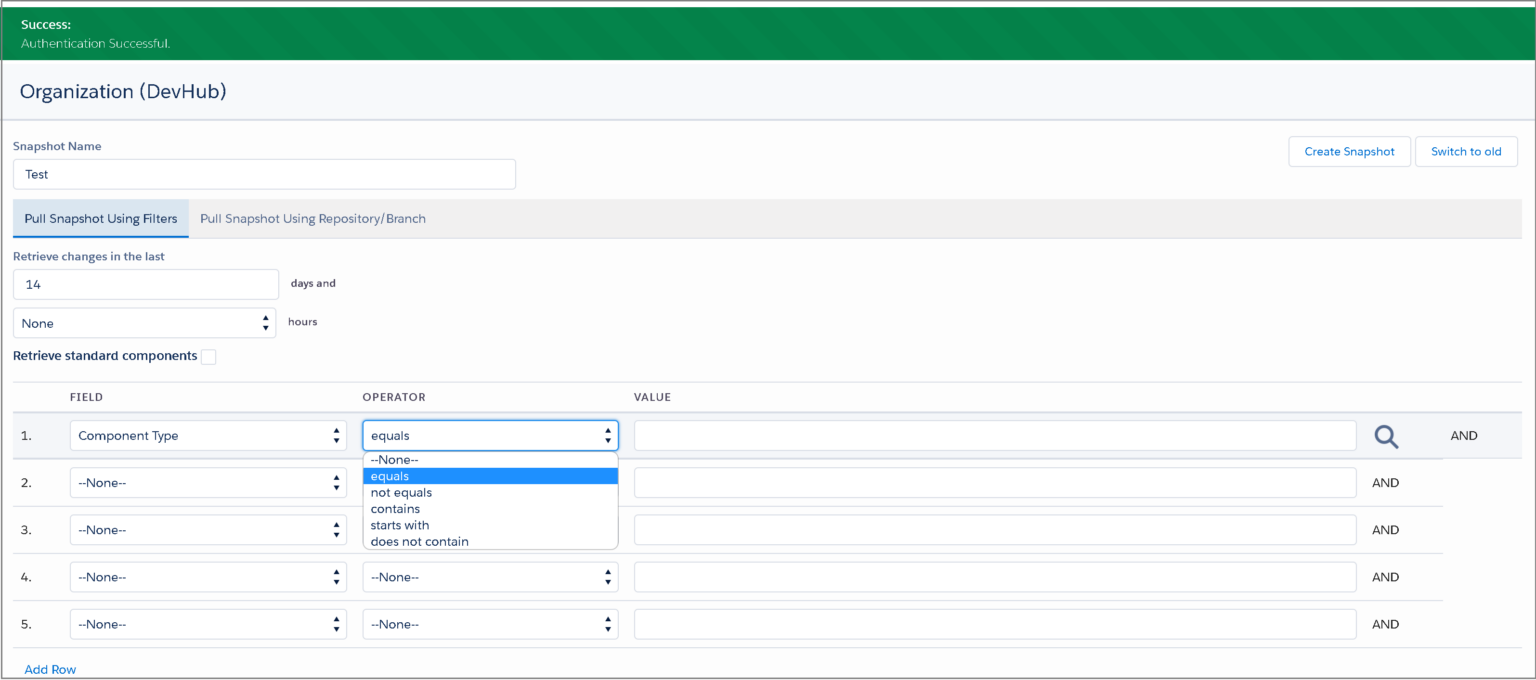
Task: Switch to the Pull Snapshot Using Repository/Branch tab
Action: point(312,218)
